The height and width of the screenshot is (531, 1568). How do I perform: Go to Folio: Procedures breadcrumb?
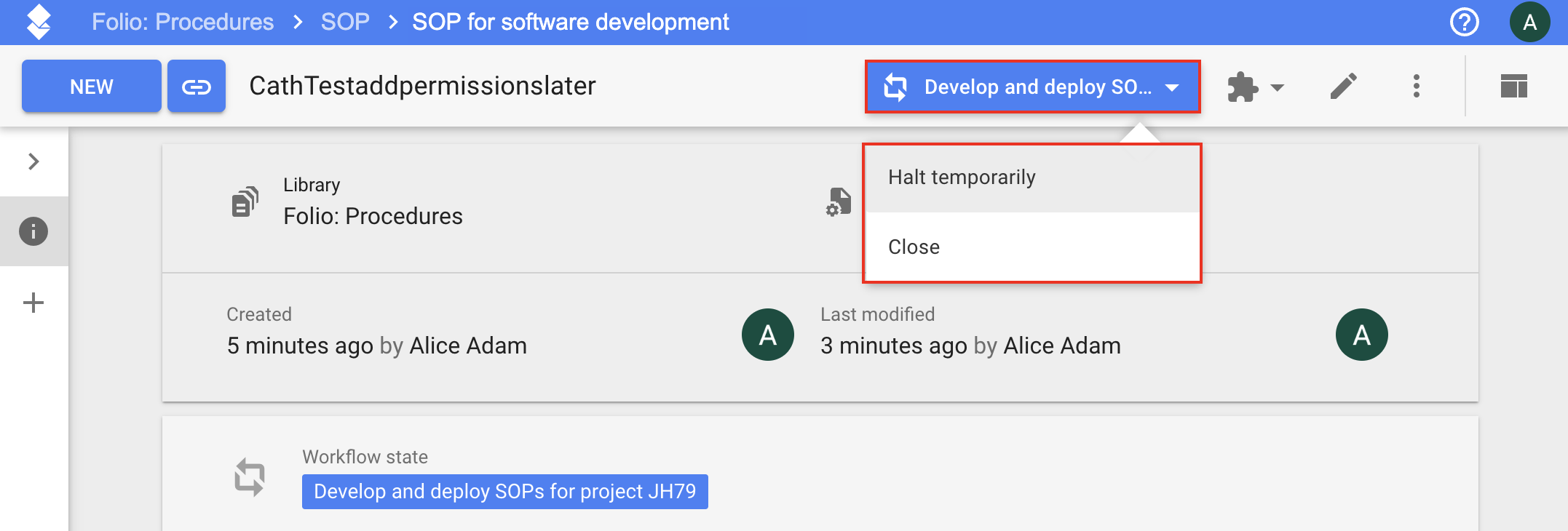click(183, 22)
